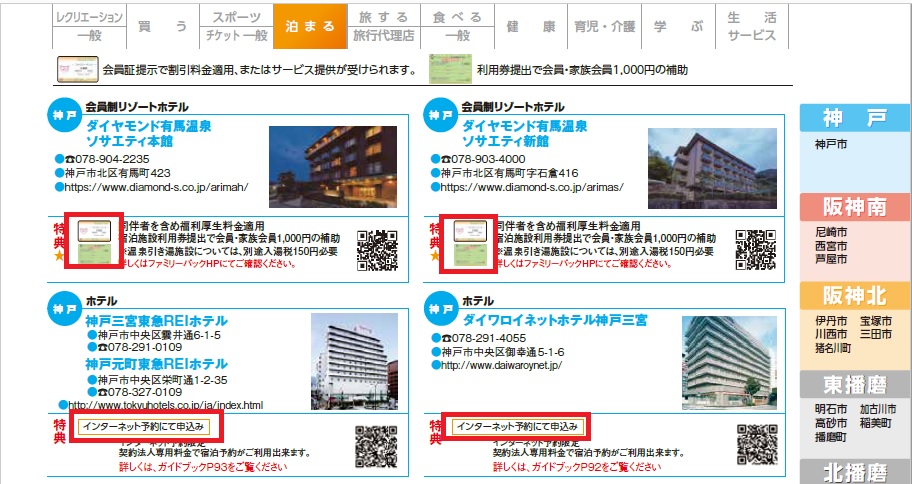912x484 pixels.
Task: Click address 神戸市中央区栄町通1-2-35
Action: point(162,380)
